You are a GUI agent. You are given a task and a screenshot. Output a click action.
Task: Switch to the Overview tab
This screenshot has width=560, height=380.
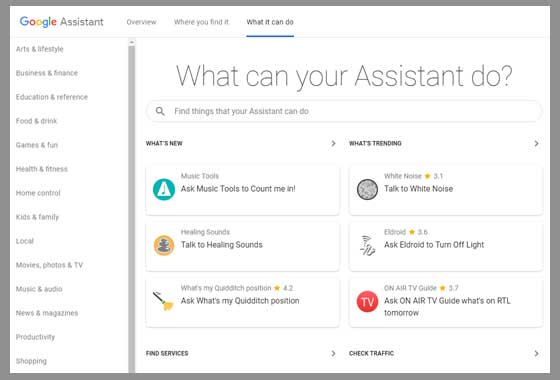[x=141, y=22]
